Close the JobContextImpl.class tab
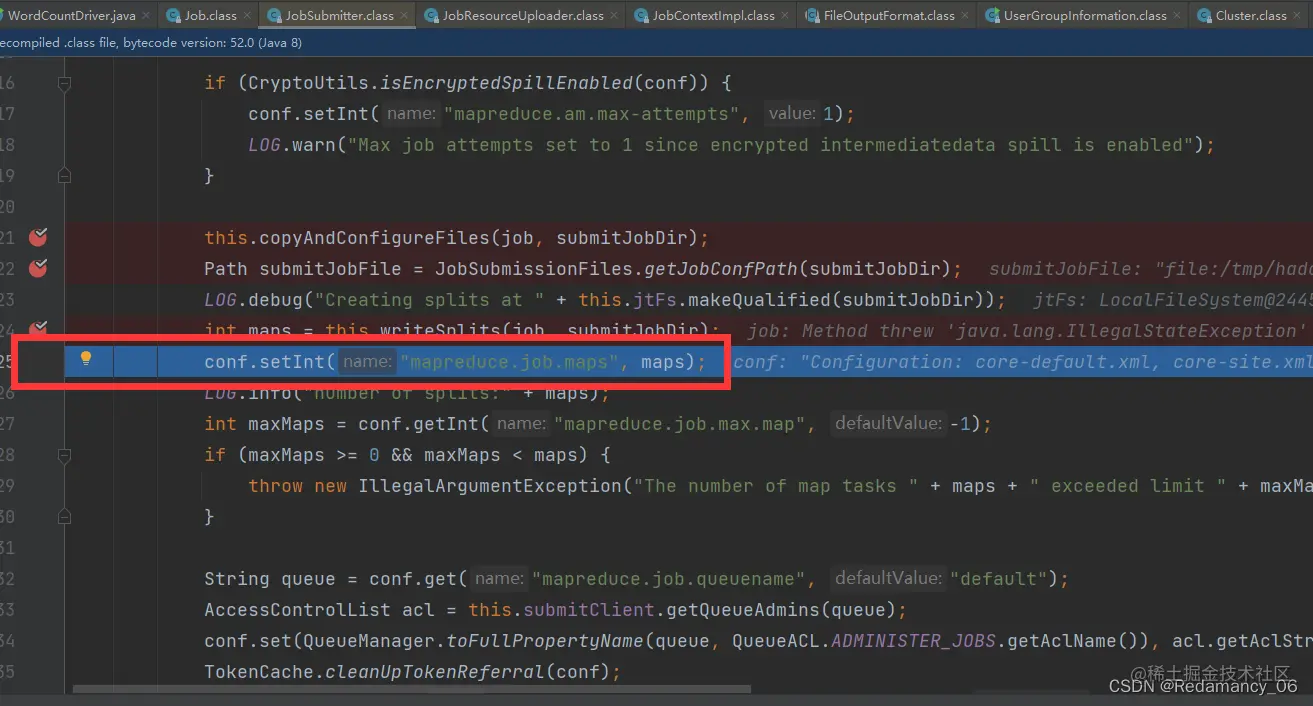The width and height of the screenshot is (1313, 706). pyautogui.click(x=784, y=16)
